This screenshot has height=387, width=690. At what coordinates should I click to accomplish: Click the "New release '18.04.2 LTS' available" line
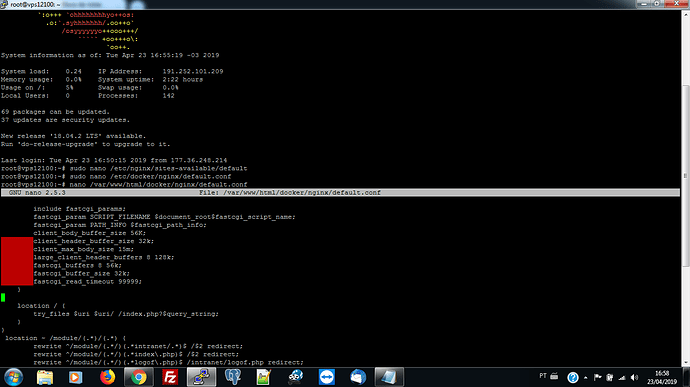pos(73,136)
